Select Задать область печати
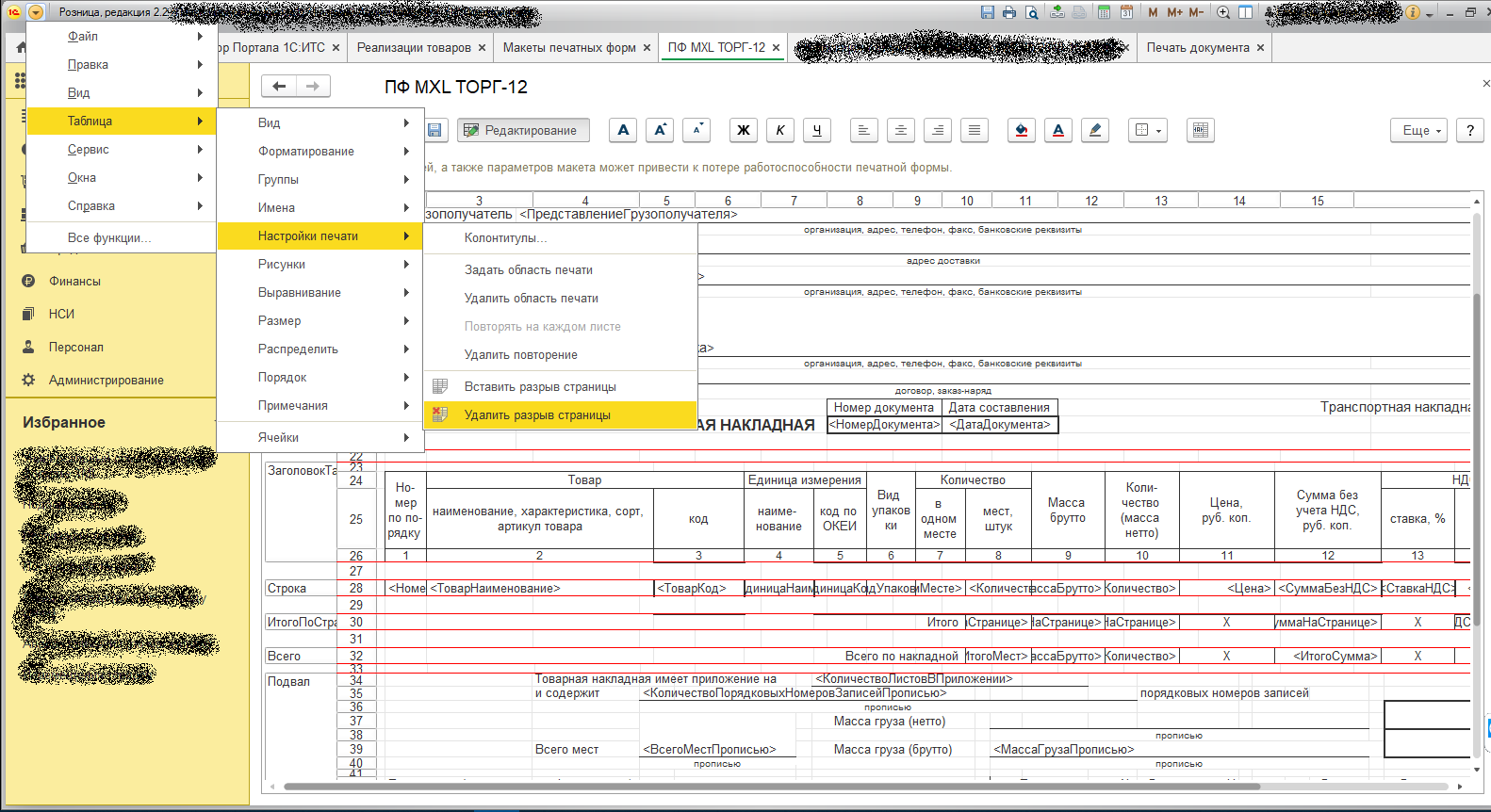 click(x=561, y=269)
